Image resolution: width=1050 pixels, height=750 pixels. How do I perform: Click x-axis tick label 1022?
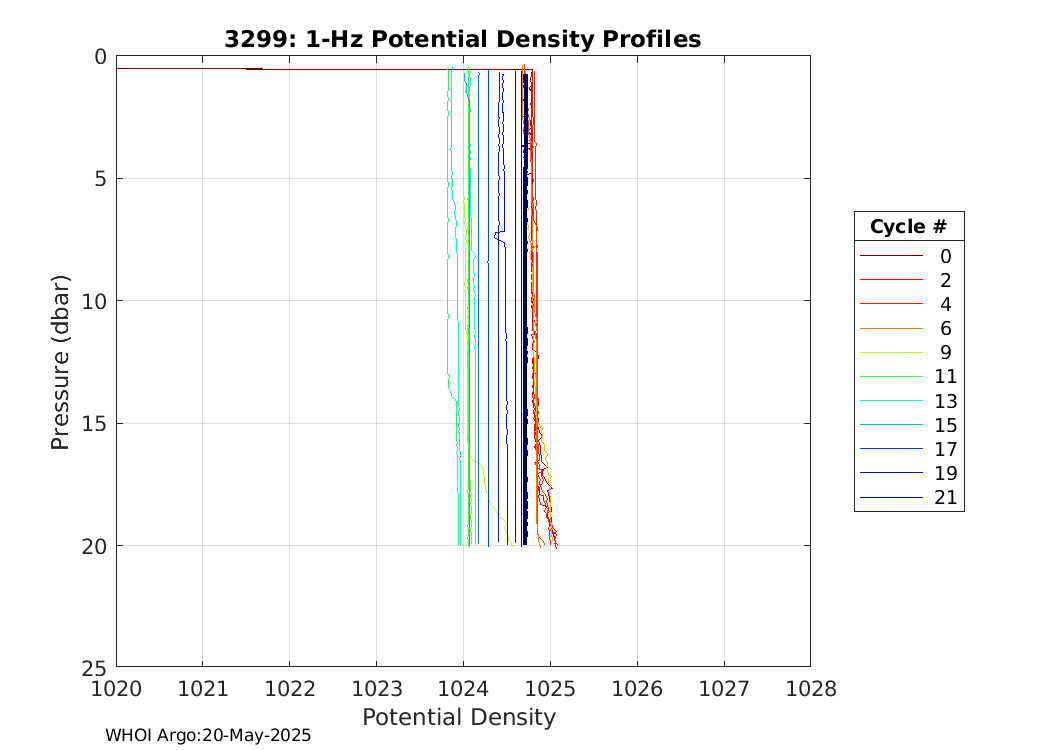point(290,688)
